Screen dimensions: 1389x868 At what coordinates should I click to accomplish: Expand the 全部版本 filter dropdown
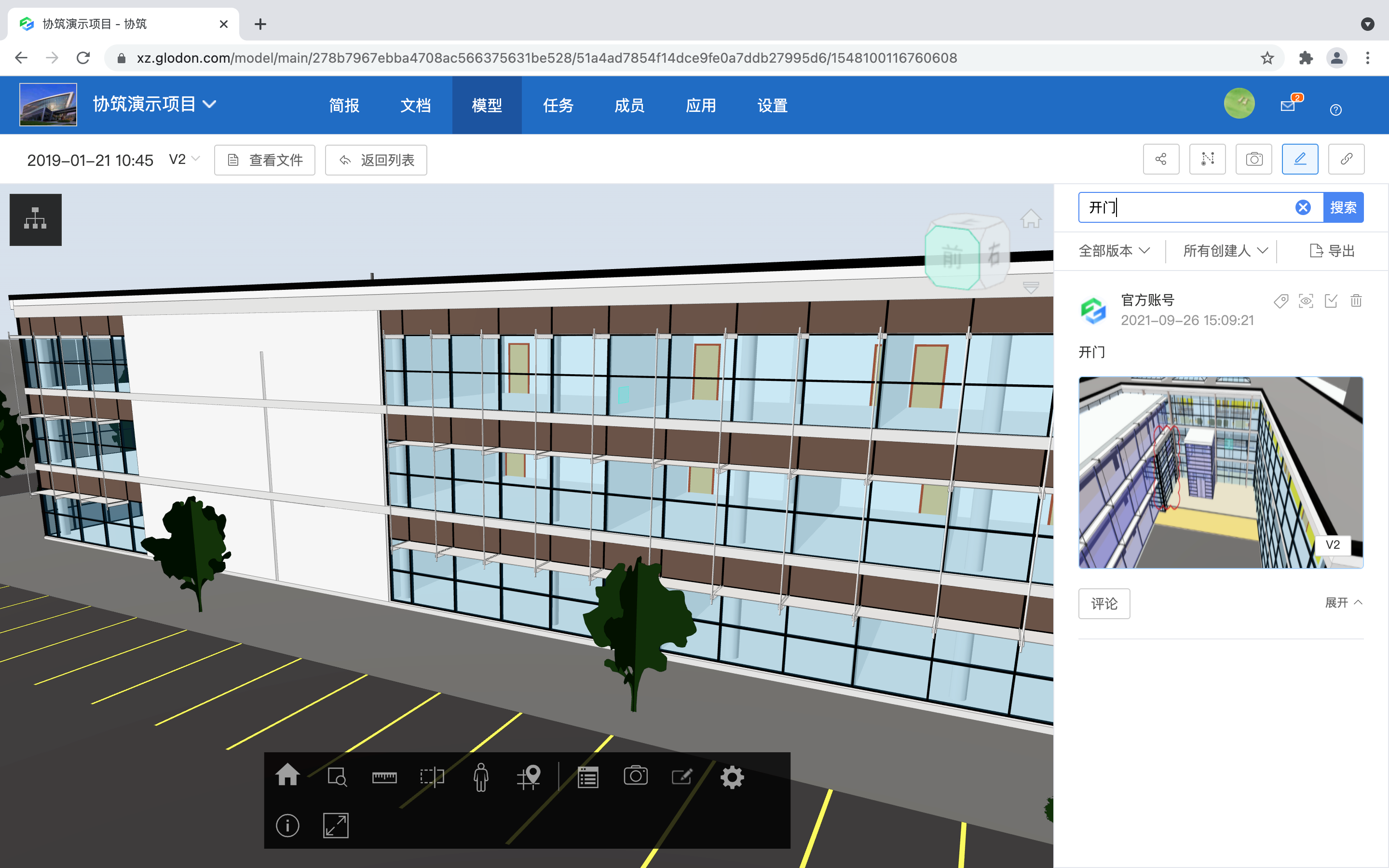point(1114,251)
